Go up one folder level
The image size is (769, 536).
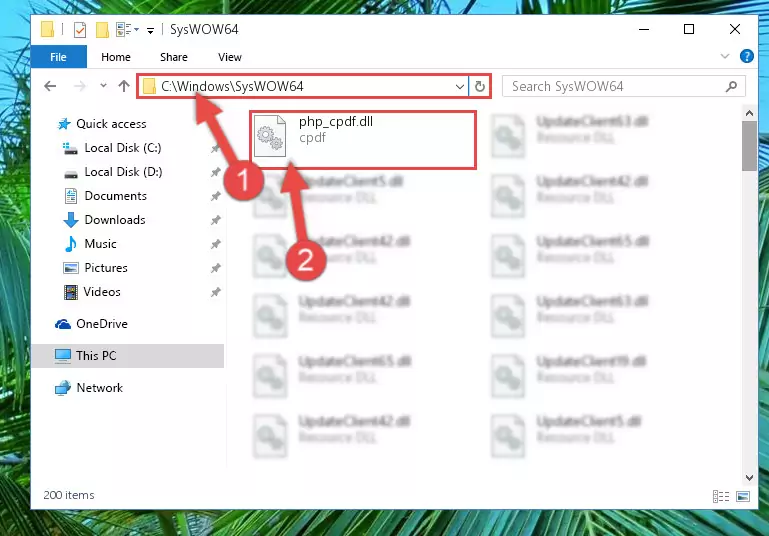124,86
